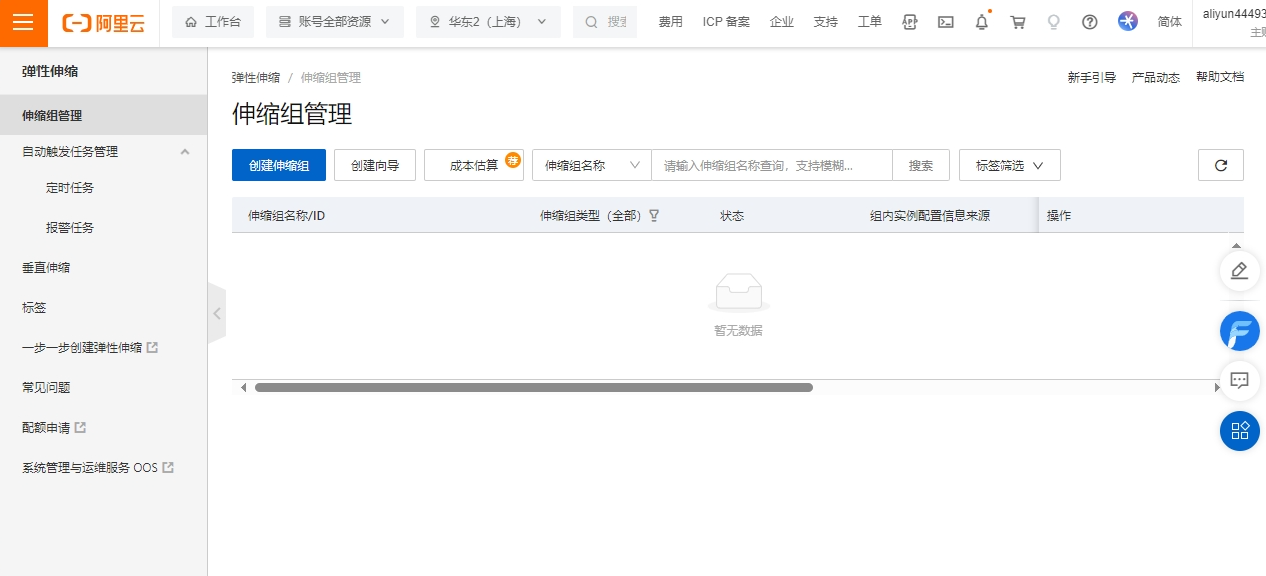
Task: Click the notification bell icon
Action: pos(982,22)
